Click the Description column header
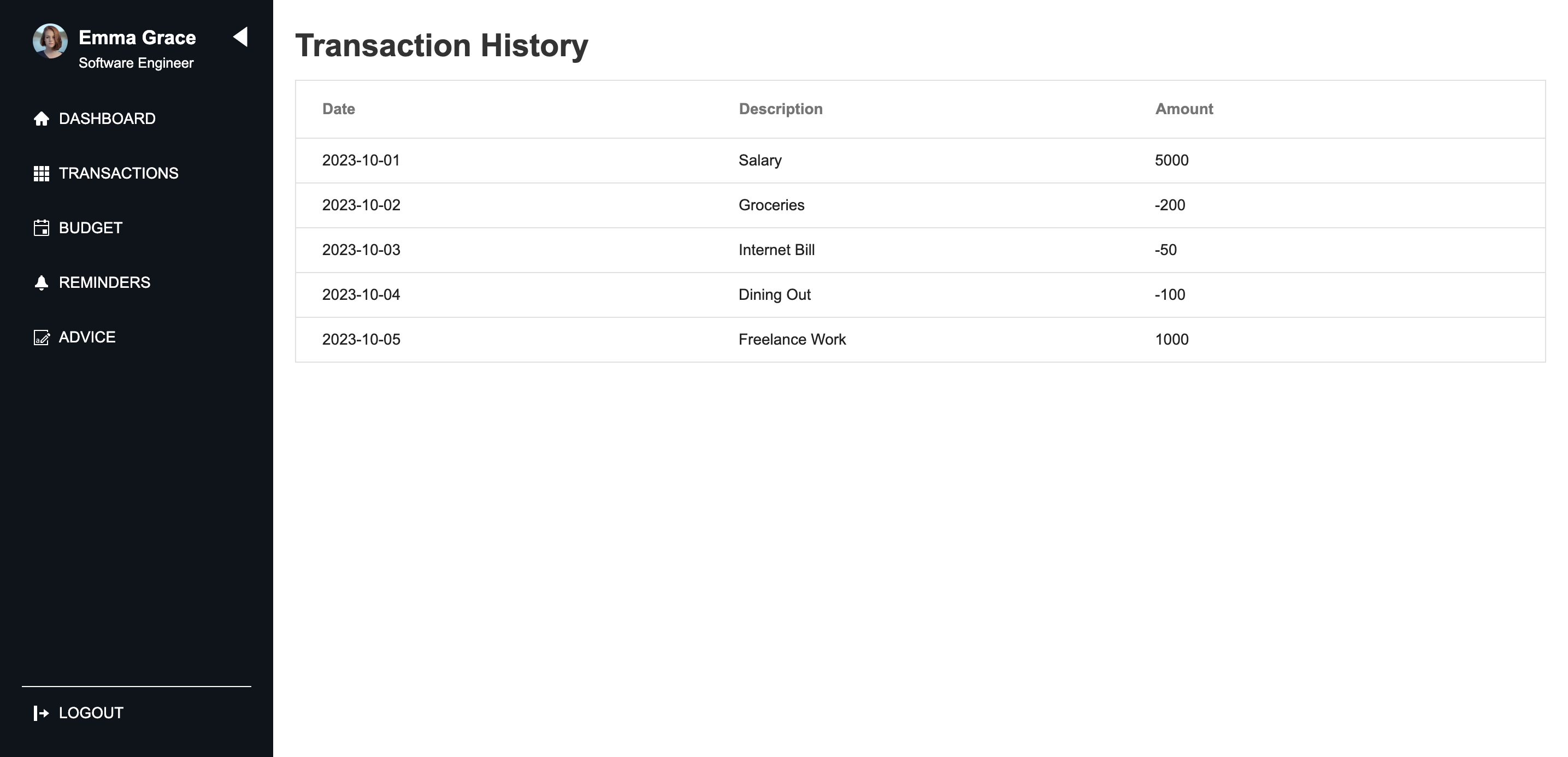The height and width of the screenshot is (757, 1568). click(x=780, y=109)
